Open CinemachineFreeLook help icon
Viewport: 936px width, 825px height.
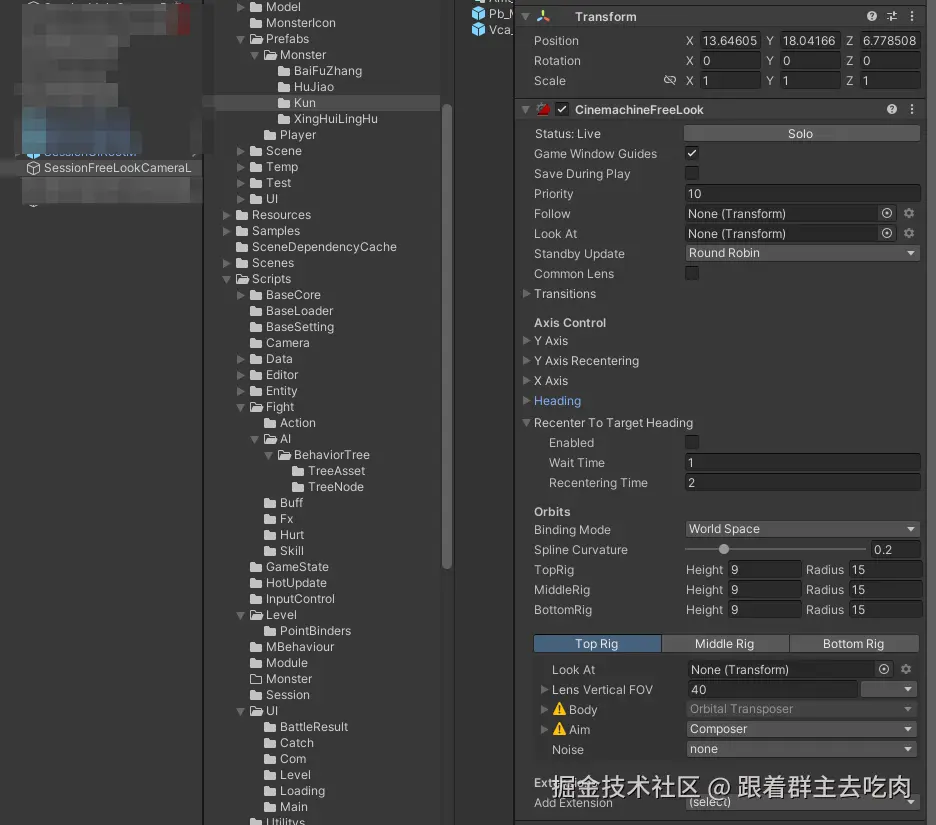click(x=891, y=109)
